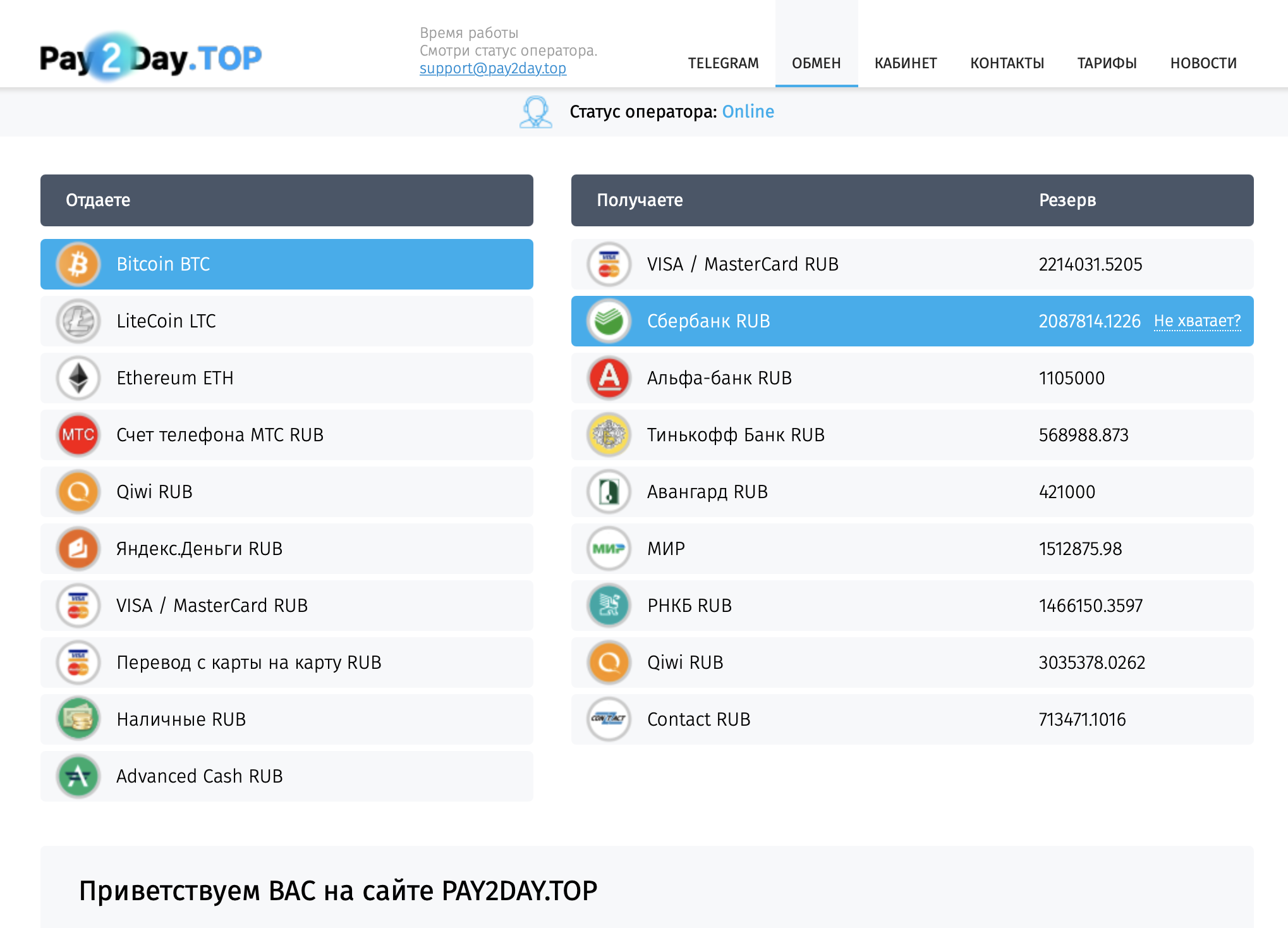Click the Contact RUB logo icon
Viewport: 1288px width, 928px height.
(609, 719)
